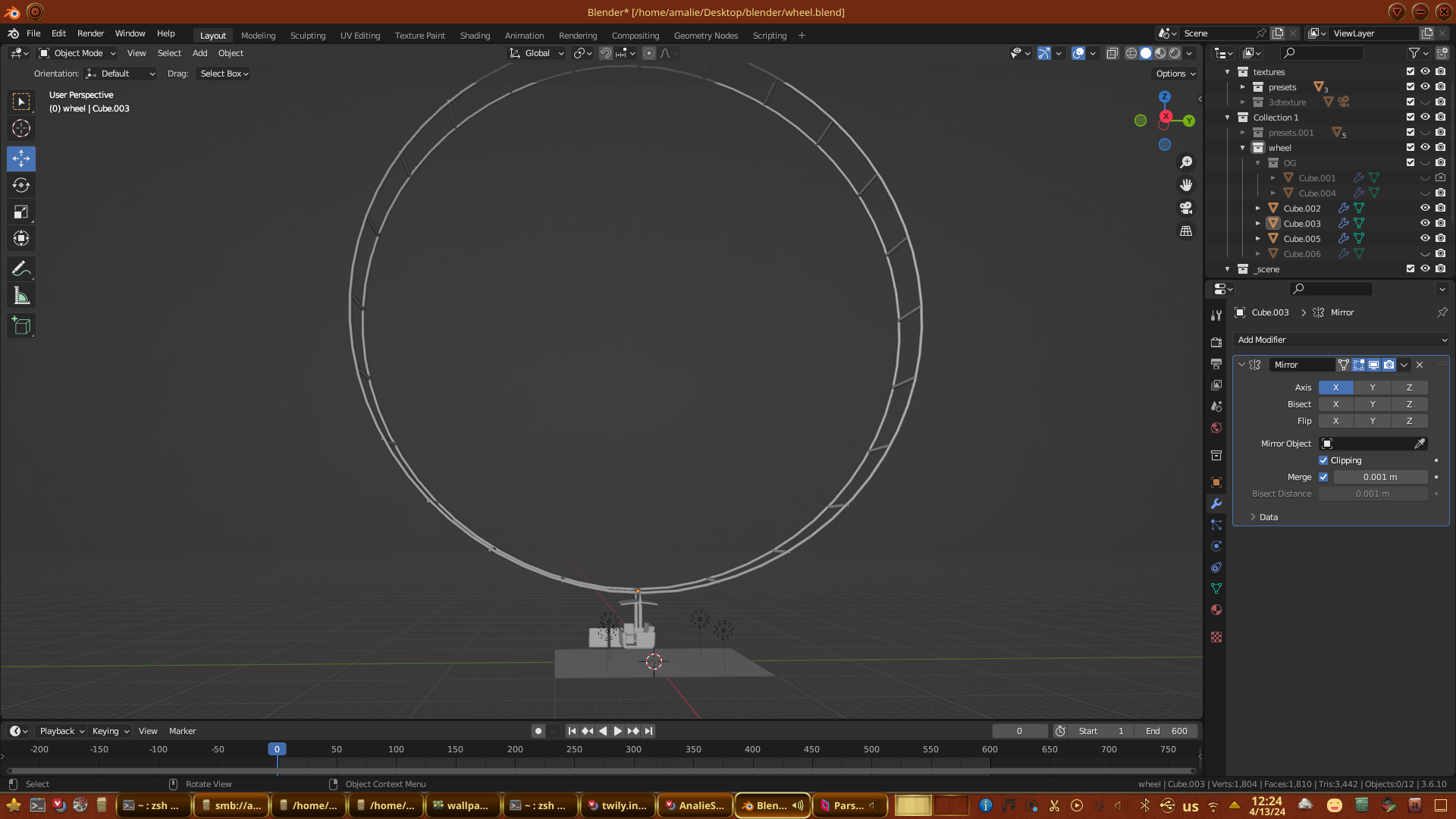
Task: Click the End frame 600 field
Action: click(1167, 731)
